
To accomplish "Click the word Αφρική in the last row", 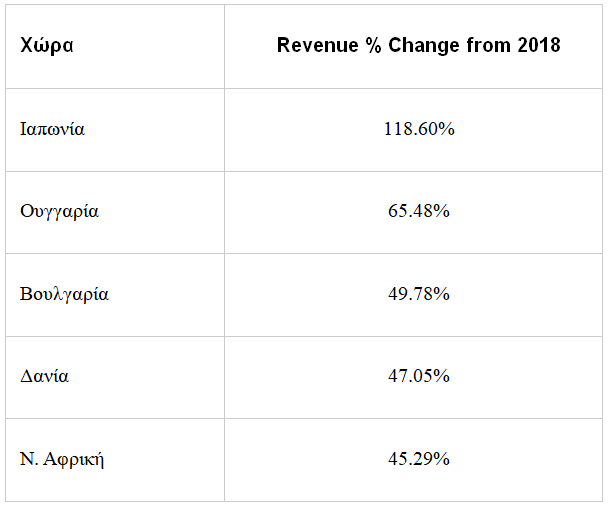I will point(73,459).
